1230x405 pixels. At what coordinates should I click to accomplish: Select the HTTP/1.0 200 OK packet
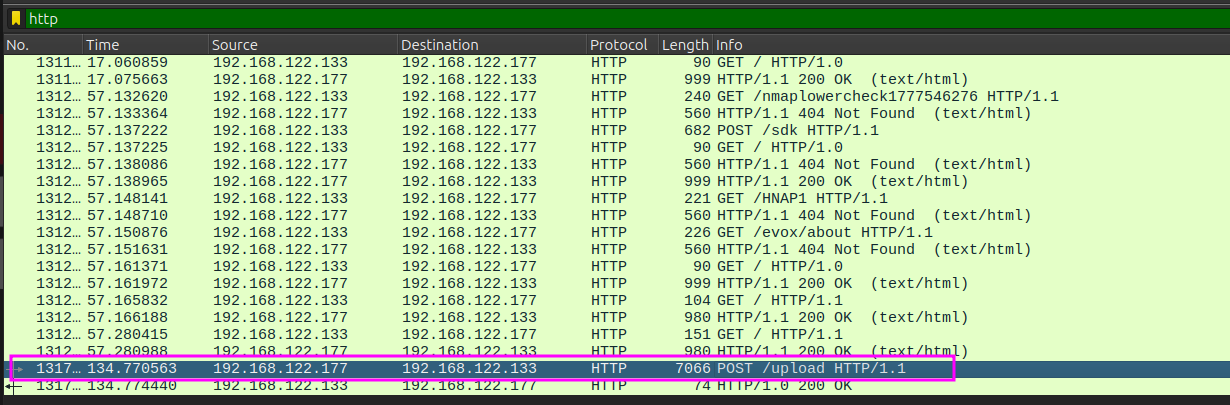pos(615,386)
